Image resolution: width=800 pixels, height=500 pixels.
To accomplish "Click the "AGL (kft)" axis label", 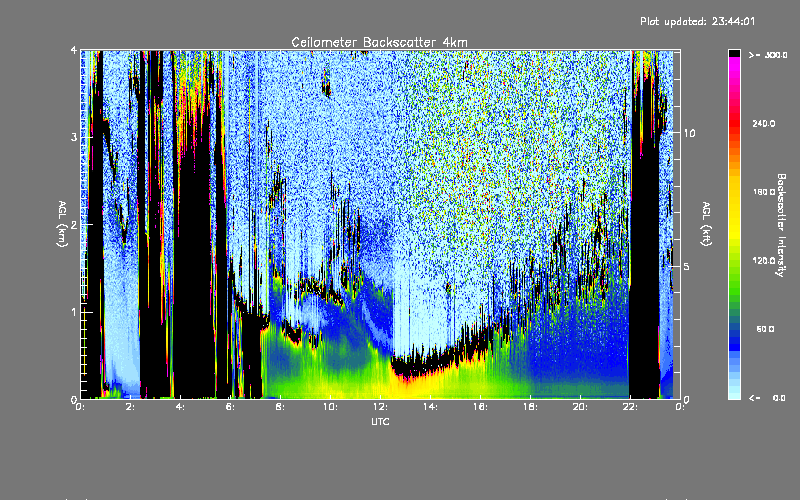I will pyautogui.click(x=706, y=224).
